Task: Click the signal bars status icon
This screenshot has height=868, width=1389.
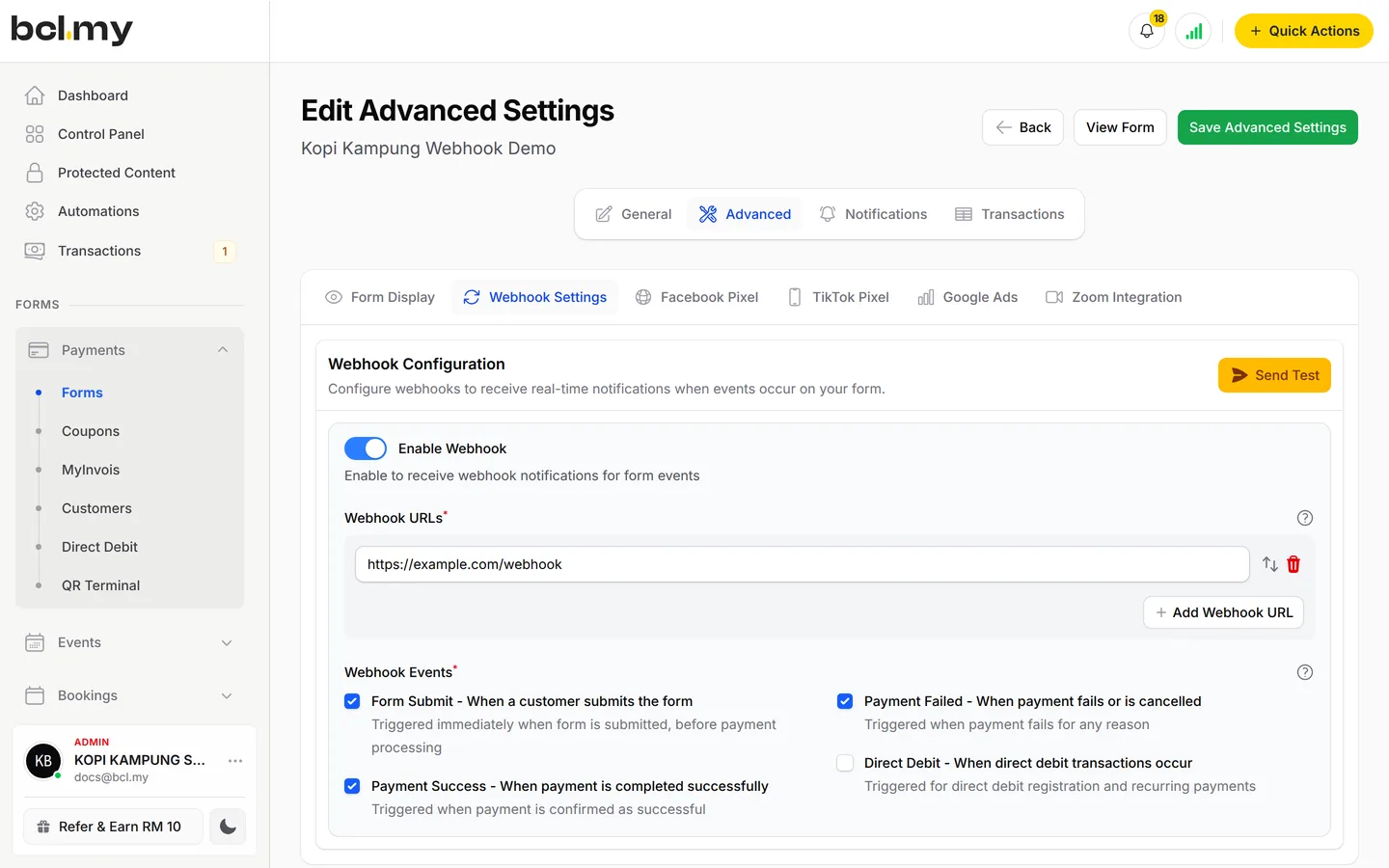Action: 1193,31
